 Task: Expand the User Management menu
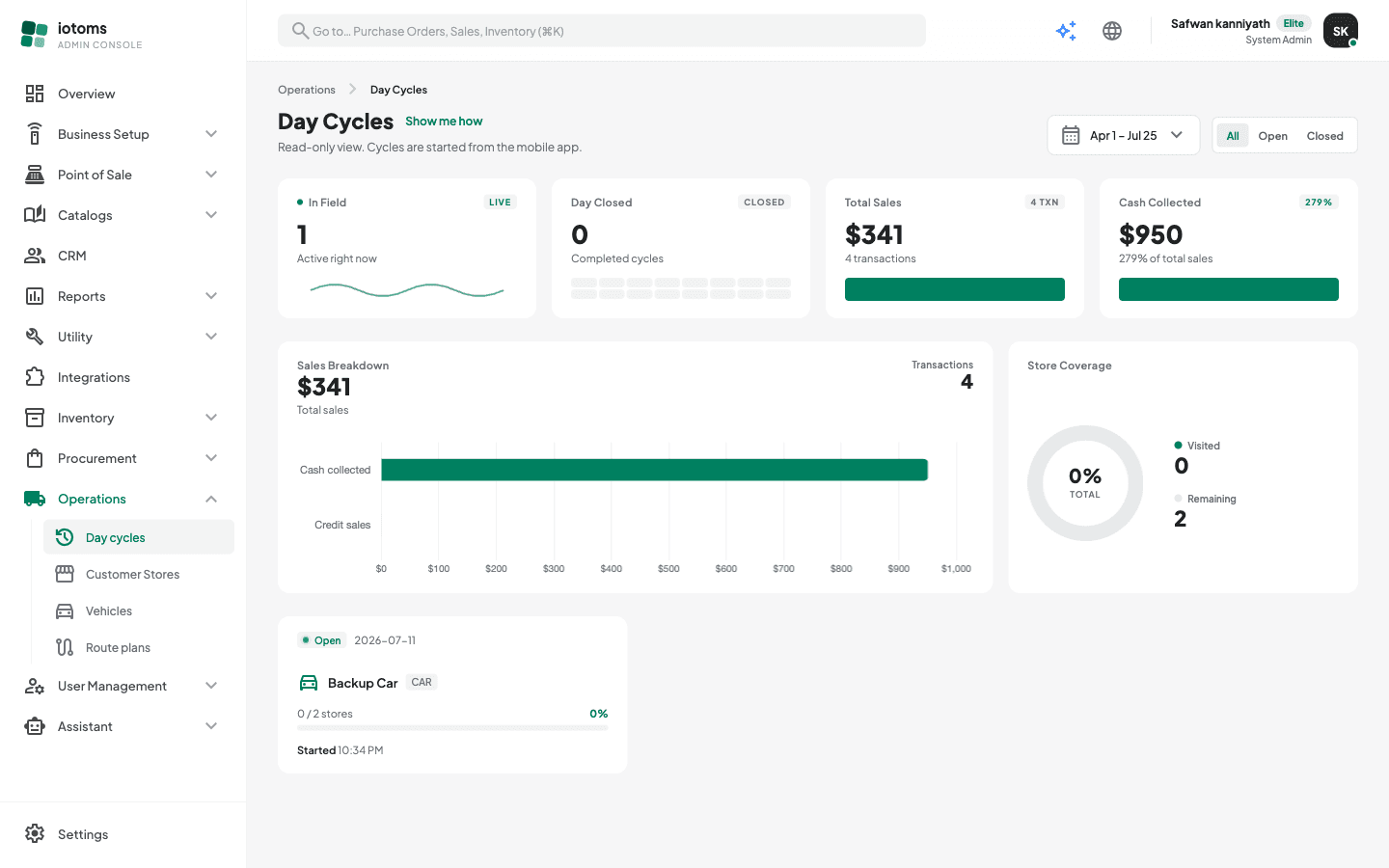pos(123,686)
